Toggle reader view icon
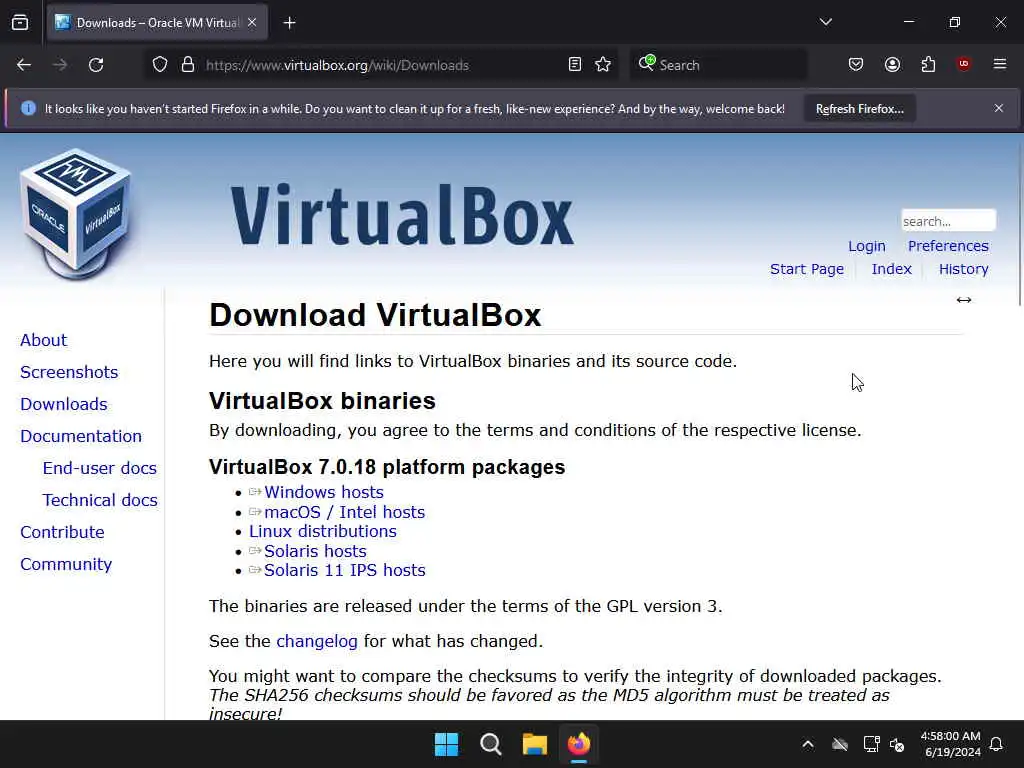This screenshot has width=1024, height=768. point(575,65)
